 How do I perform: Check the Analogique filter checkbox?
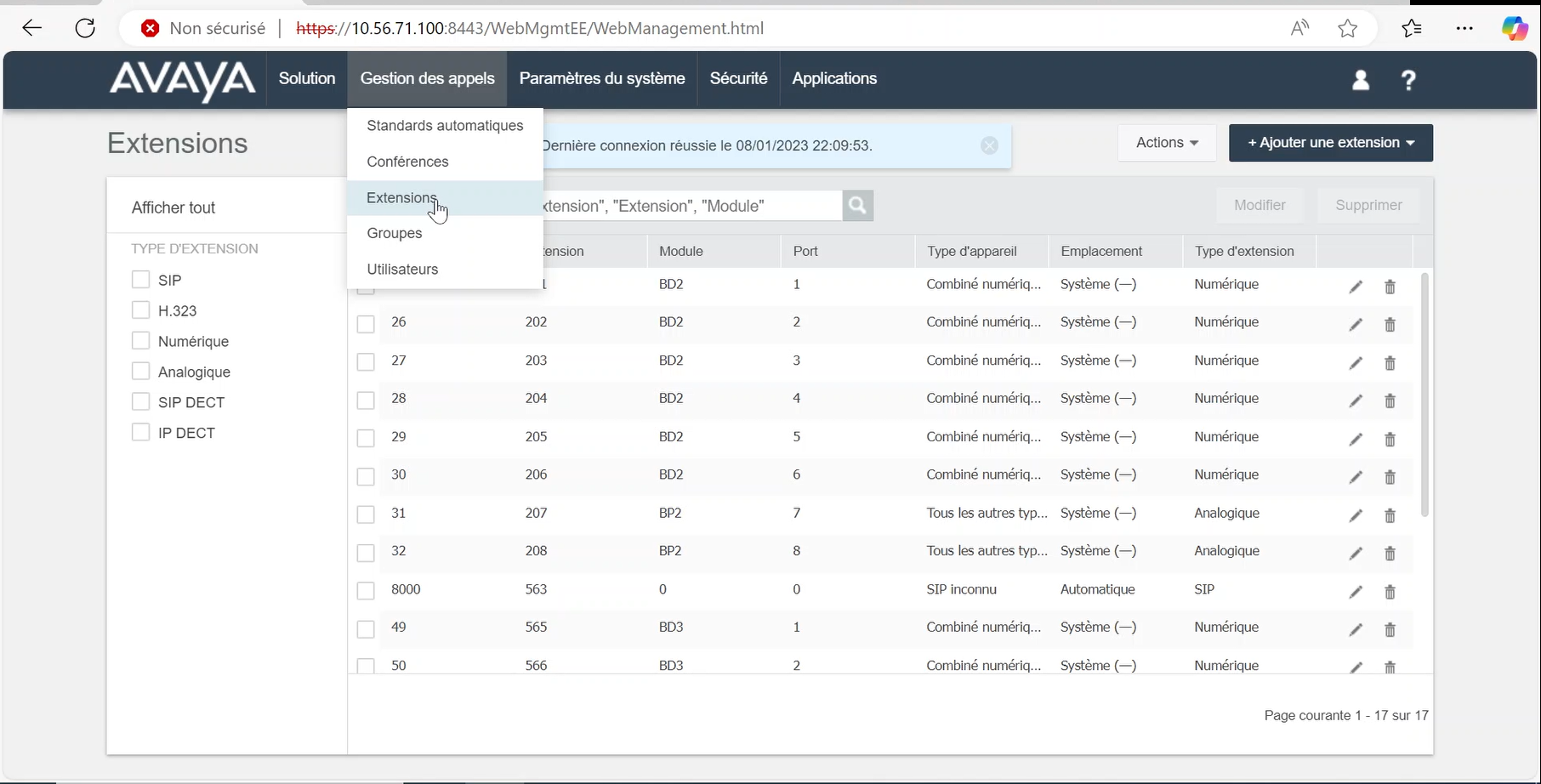(141, 372)
